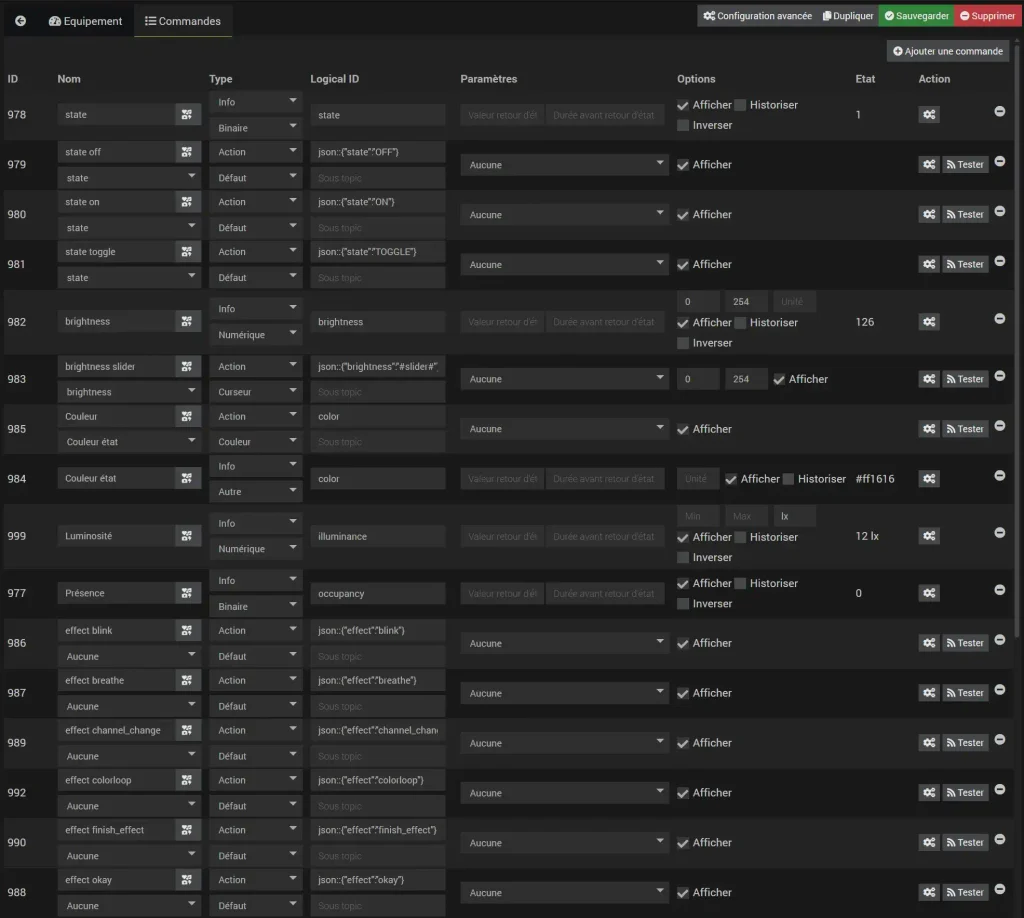Image resolution: width=1024 pixels, height=918 pixels.
Task: Open advanced settings gear for command 978
Action: click(929, 114)
